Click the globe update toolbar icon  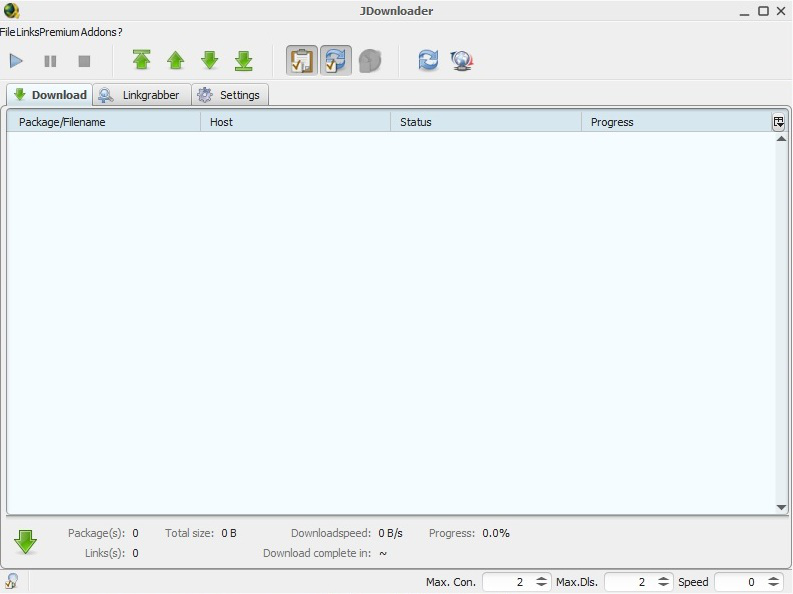(462, 61)
